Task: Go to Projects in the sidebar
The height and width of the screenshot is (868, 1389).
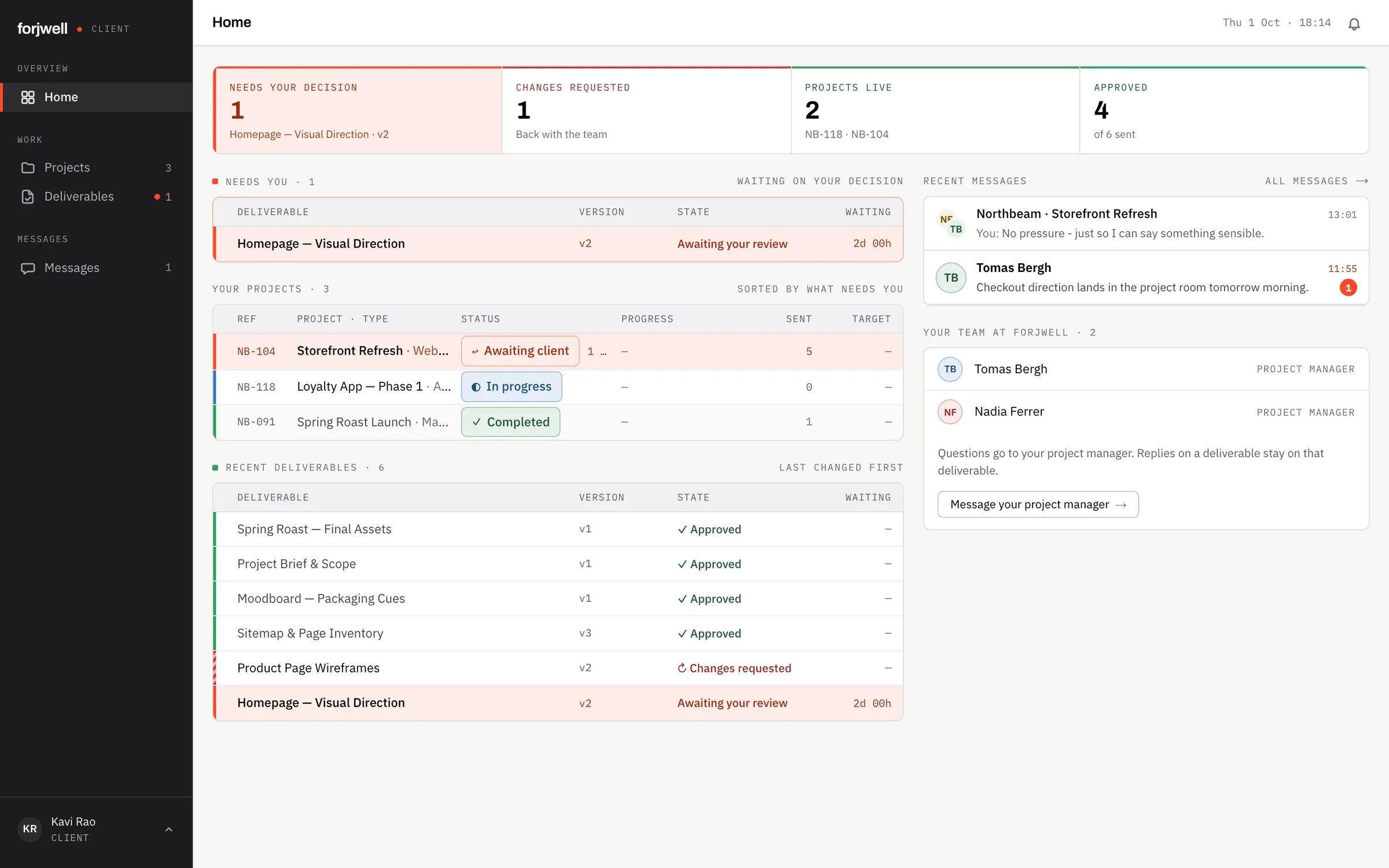Action: 96,168
